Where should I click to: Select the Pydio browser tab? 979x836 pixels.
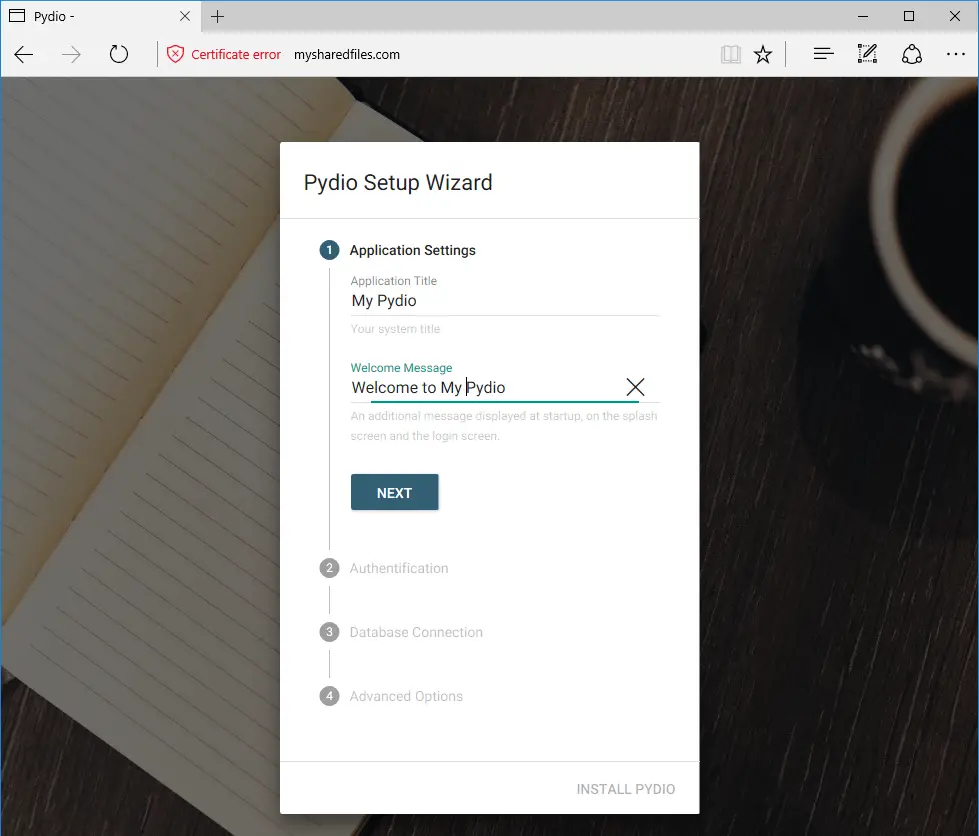(101, 16)
